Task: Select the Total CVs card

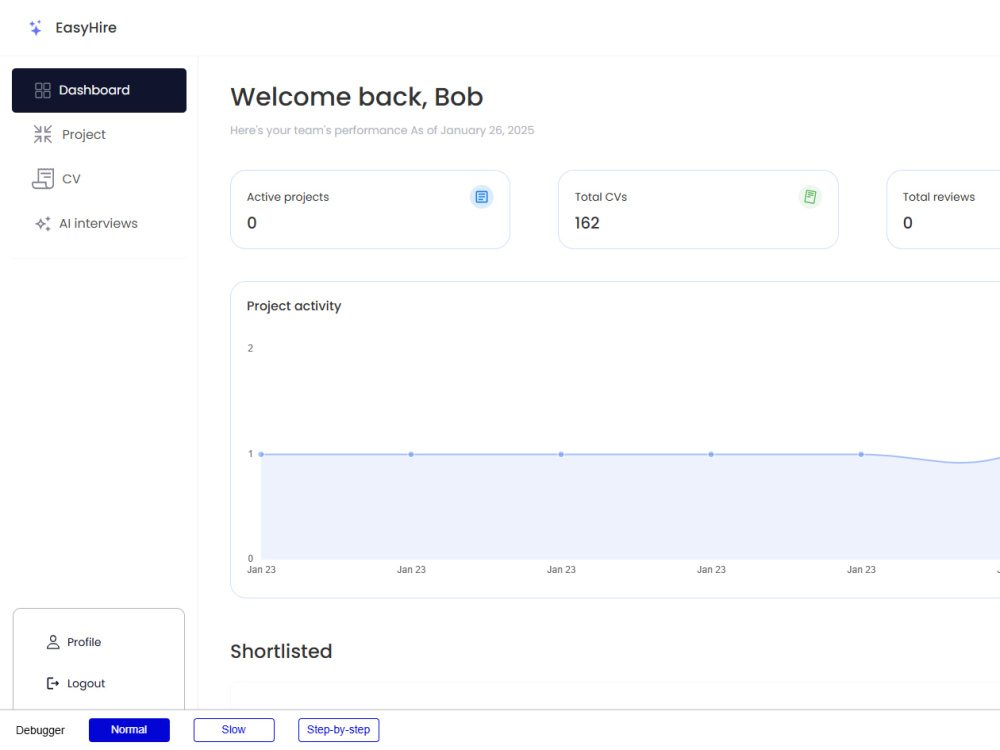Action: point(698,210)
